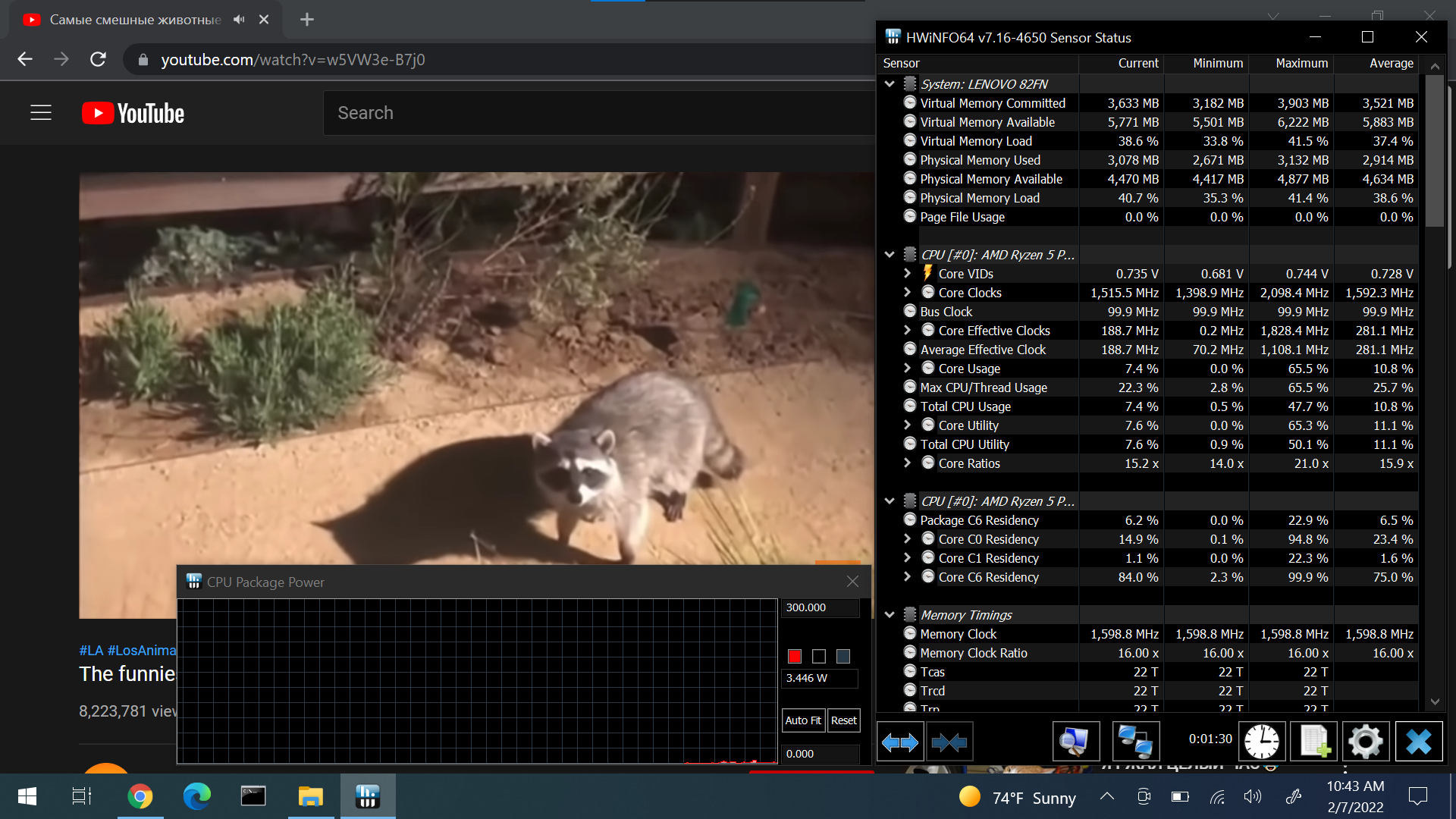Open the HWiNFO summary magnifier icon
Viewport: 1456px width, 819px height.
coord(1075,742)
